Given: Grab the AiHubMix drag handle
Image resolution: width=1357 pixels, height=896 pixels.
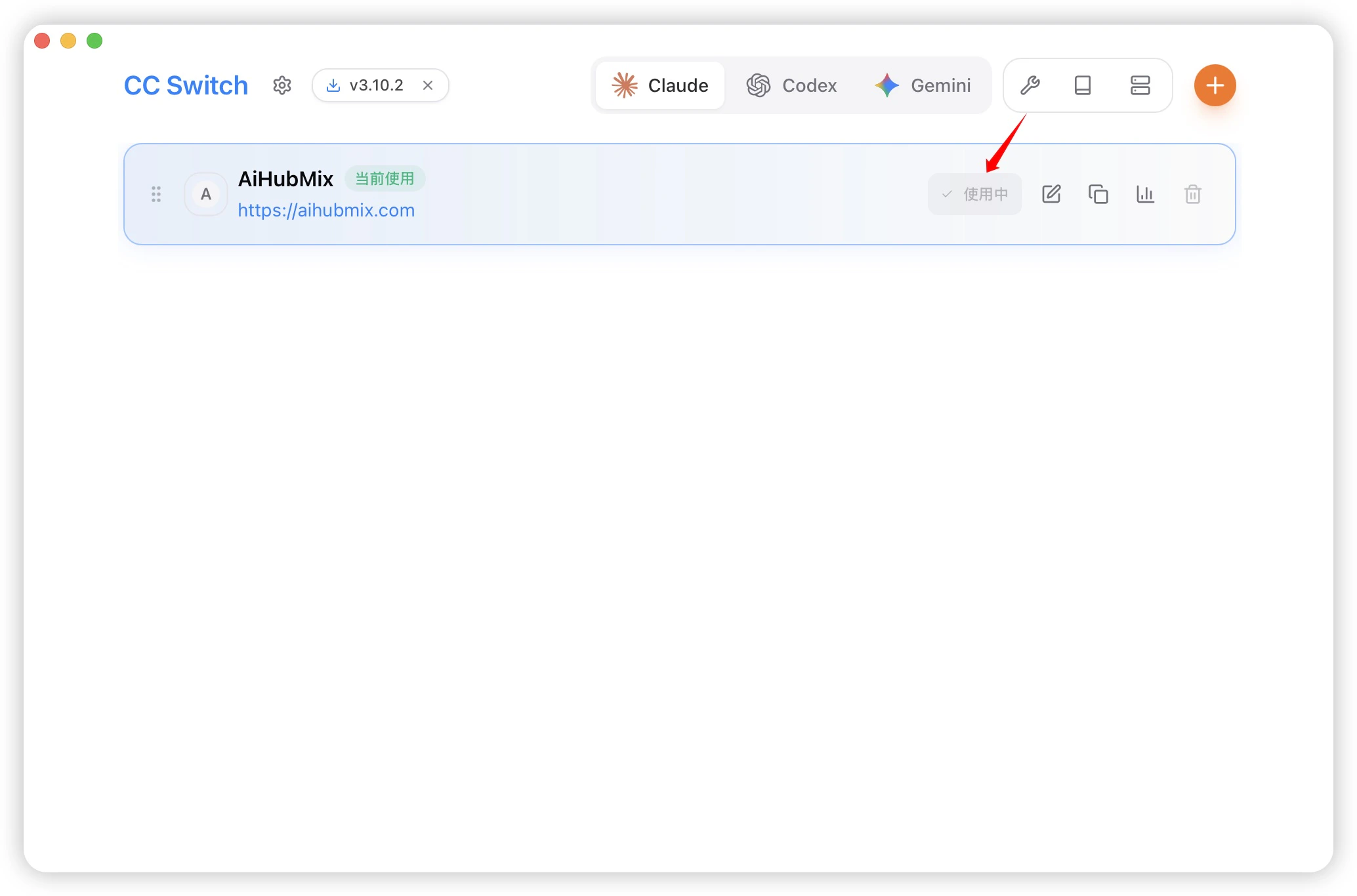Looking at the screenshot, I should tap(156, 194).
